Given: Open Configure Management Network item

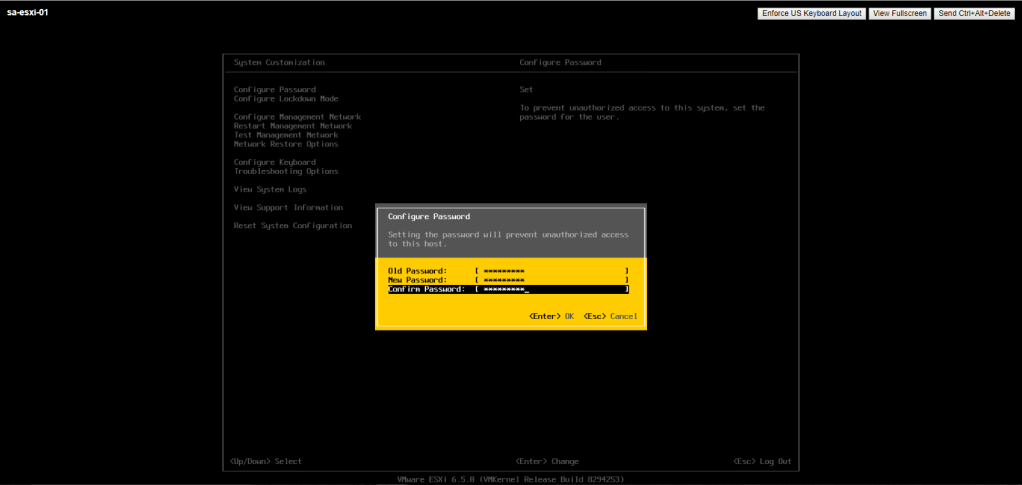Looking at the screenshot, I should point(297,117).
